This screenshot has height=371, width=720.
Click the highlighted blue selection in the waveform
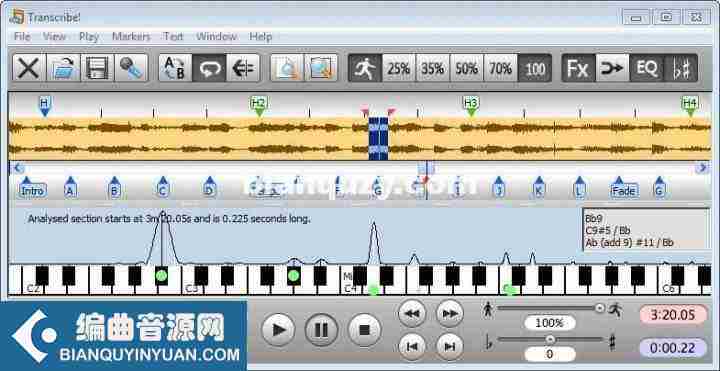[378, 139]
